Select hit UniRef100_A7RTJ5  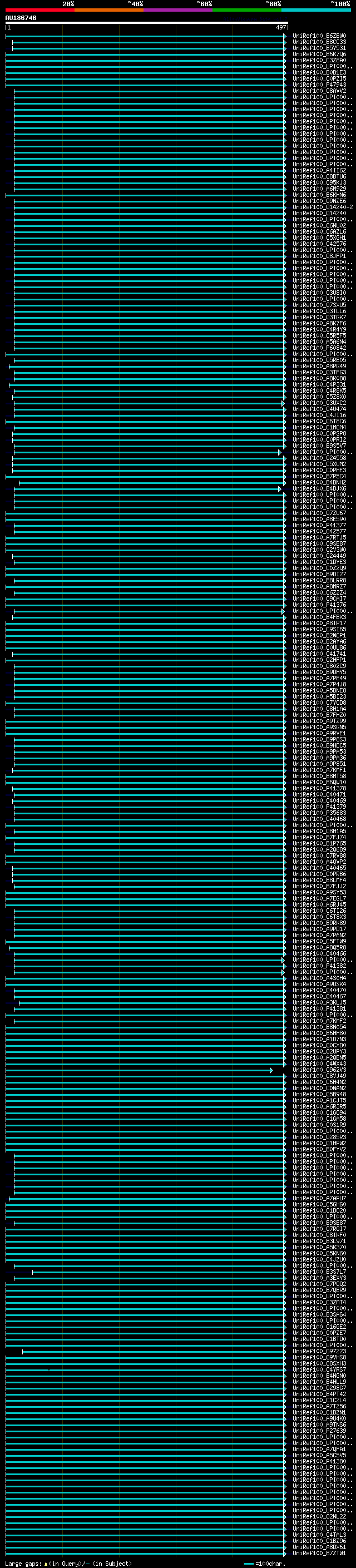tap(319, 537)
